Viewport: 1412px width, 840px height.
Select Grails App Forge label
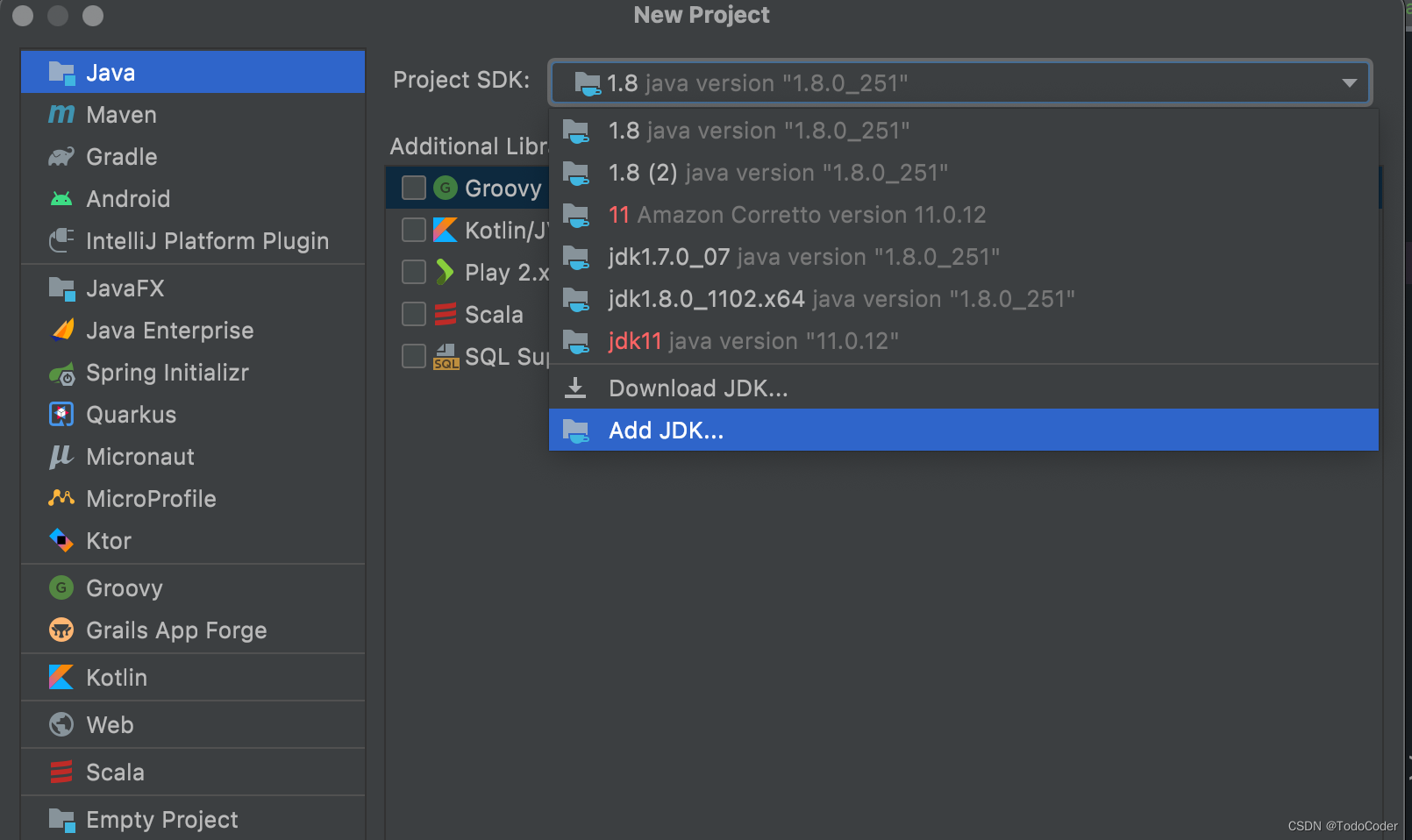click(x=176, y=630)
